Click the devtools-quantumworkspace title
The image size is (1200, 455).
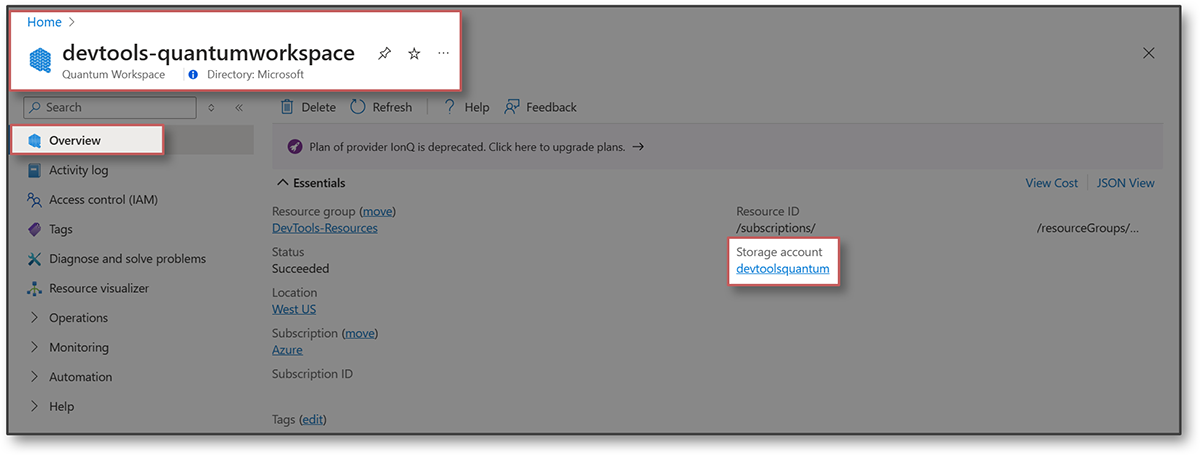click(x=208, y=53)
